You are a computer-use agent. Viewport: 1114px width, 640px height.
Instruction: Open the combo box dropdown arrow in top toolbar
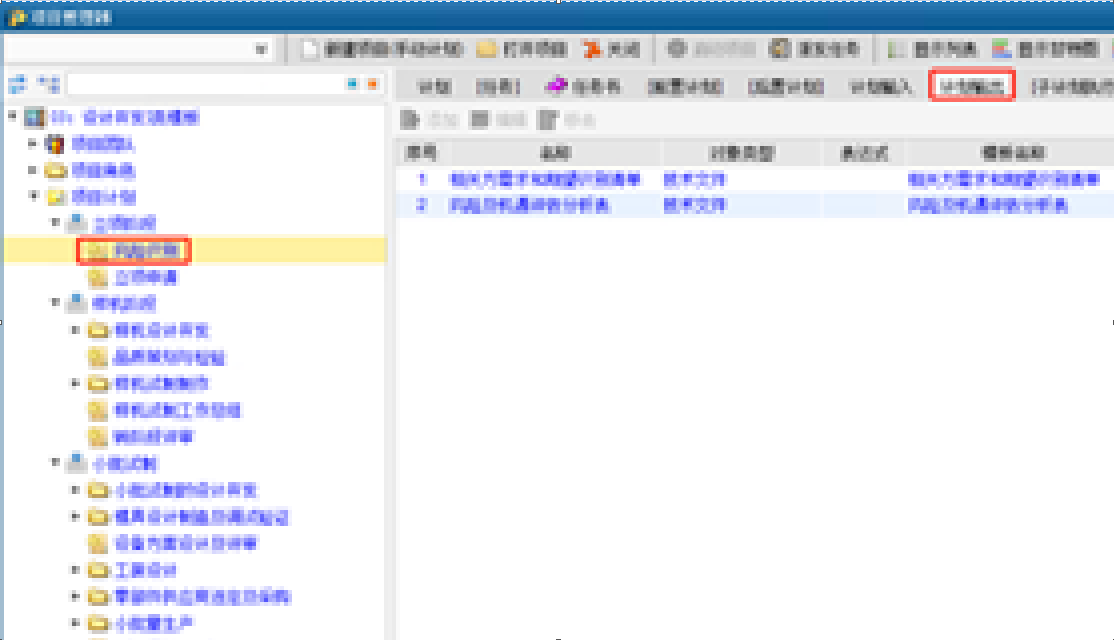click(x=261, y=49)
